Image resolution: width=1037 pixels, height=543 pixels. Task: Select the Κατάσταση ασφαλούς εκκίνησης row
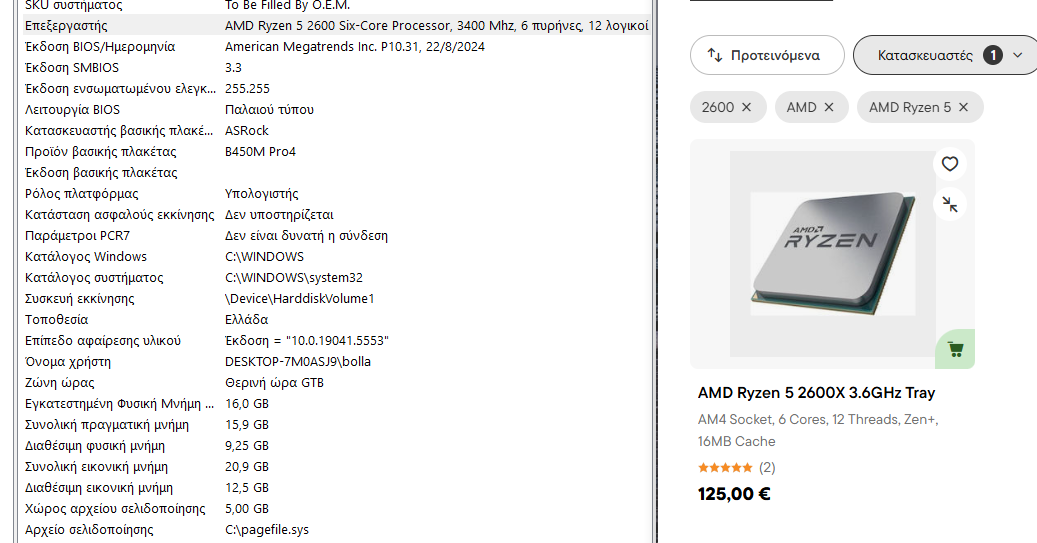point(119,214)
